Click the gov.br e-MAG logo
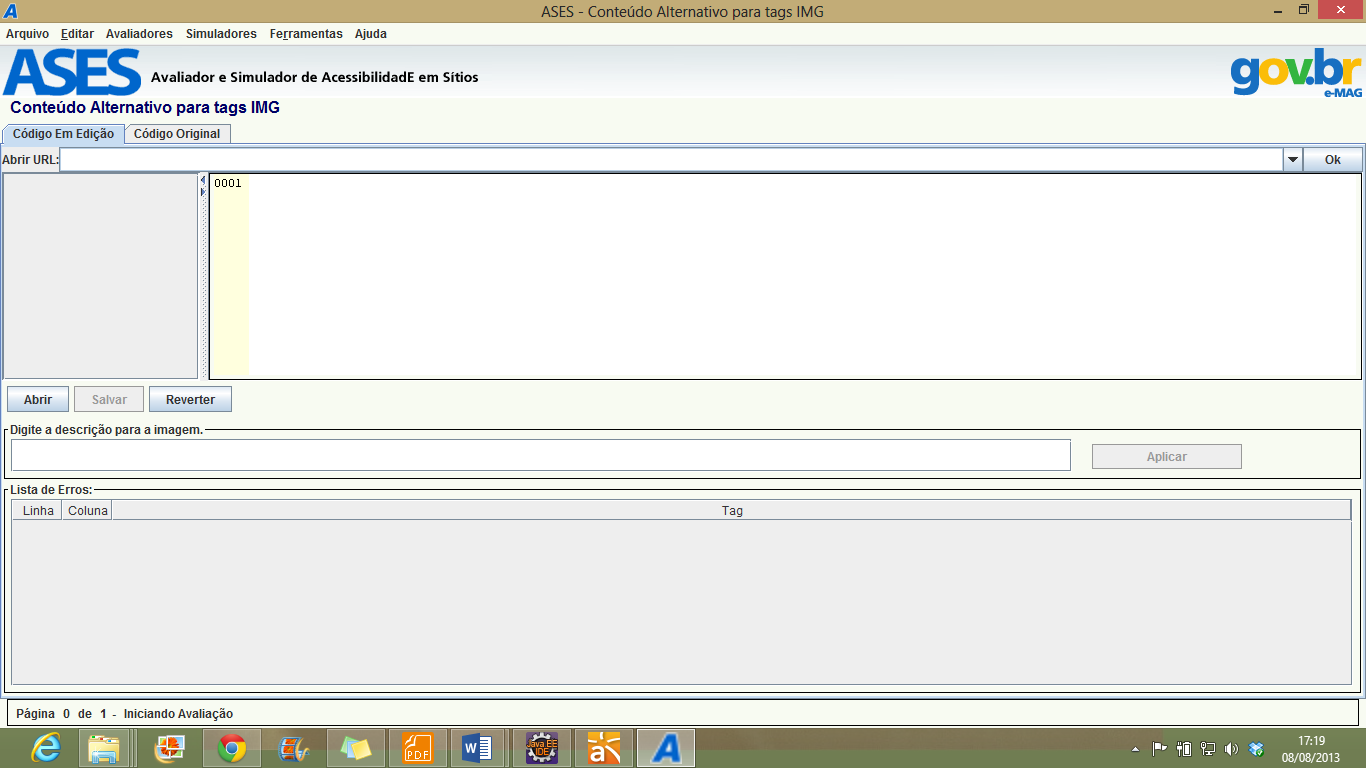 [1296, 72]
